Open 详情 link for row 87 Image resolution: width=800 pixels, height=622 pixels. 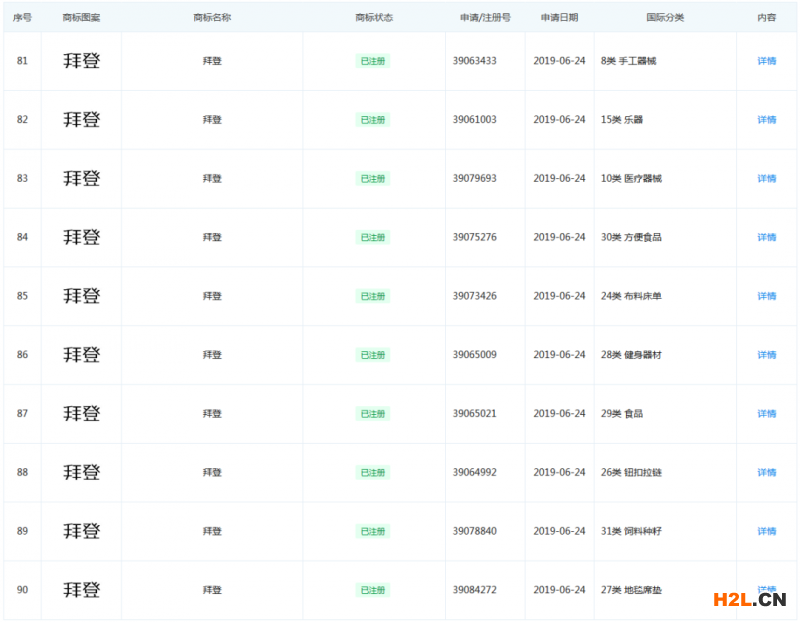click(x=766, y=413)
